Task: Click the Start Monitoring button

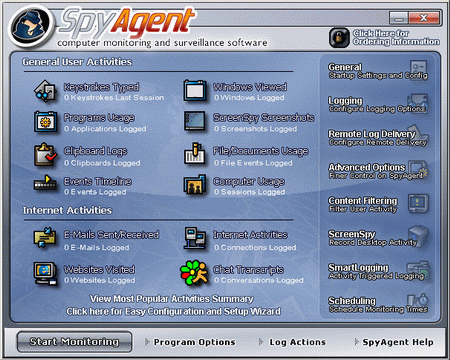Action: [x=74, y=342]
